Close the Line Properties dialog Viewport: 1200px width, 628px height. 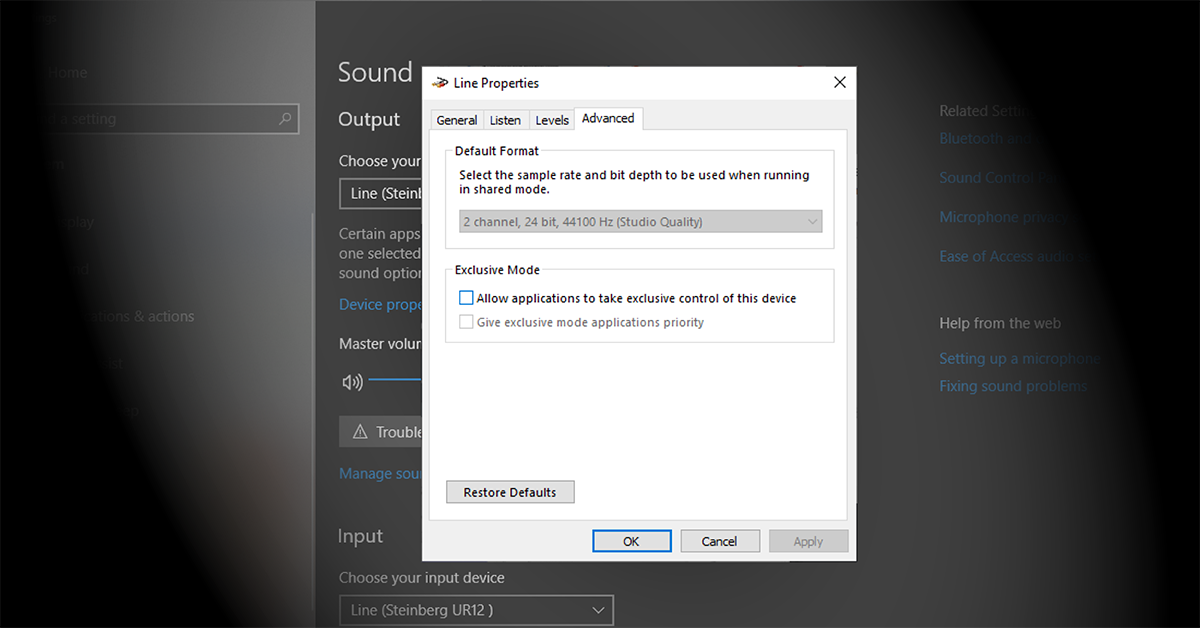coord(840,82)
